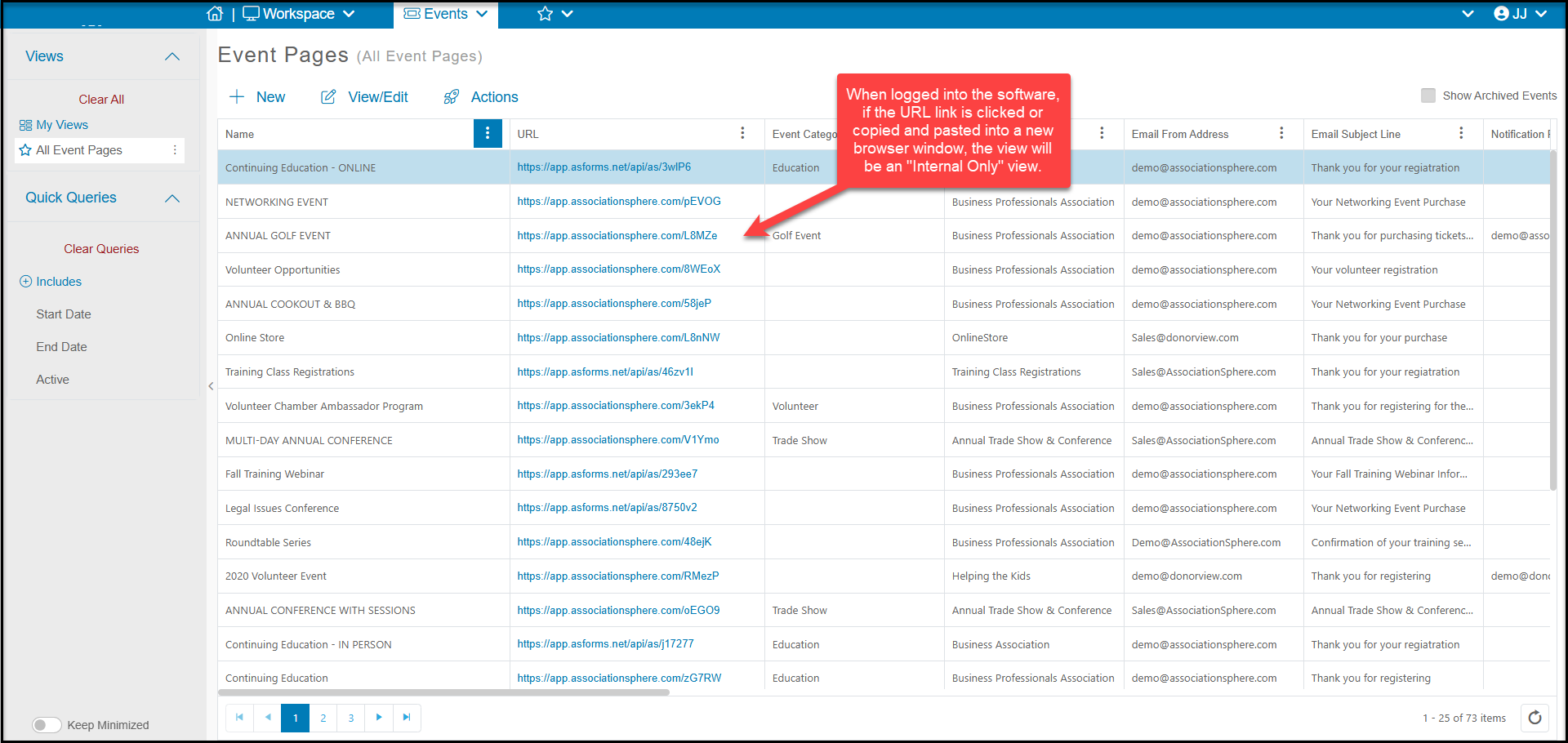
Task: Go to the Home icon
Action: tap(215, 14)
